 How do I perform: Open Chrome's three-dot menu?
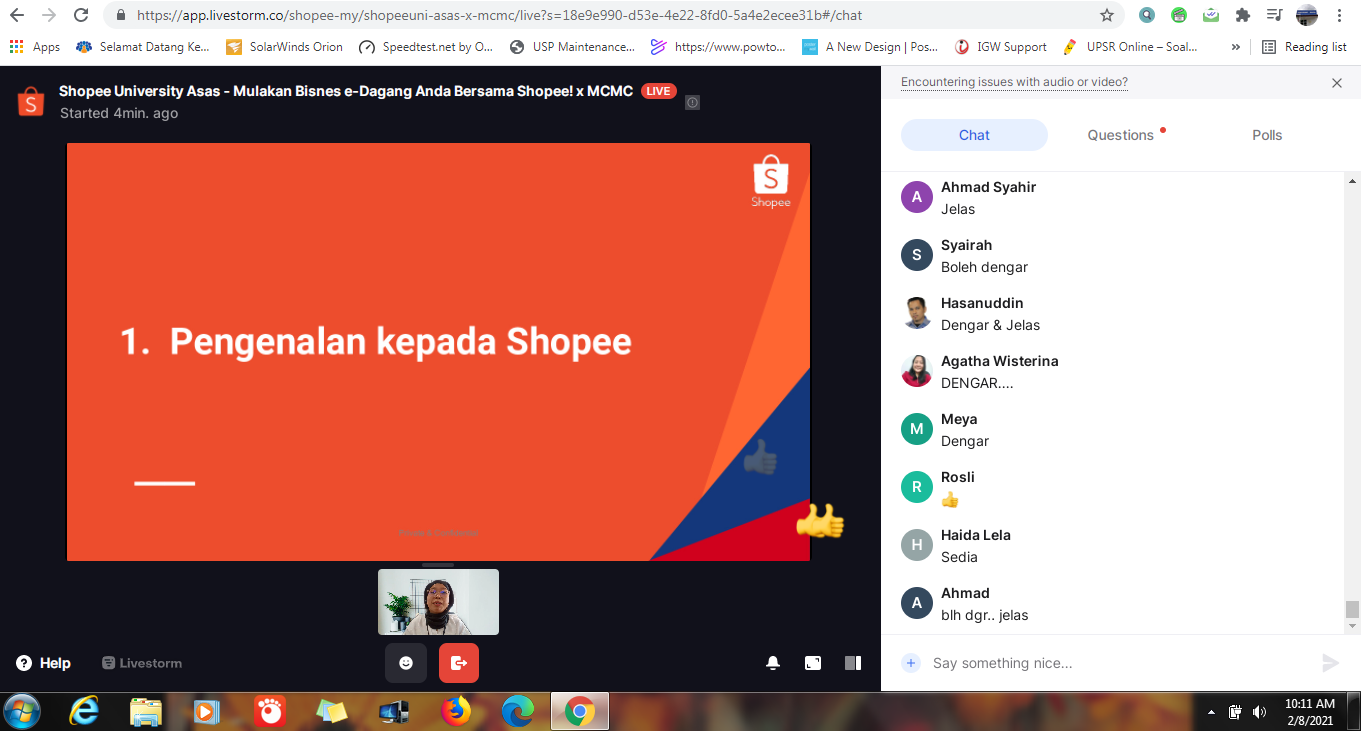tap(1340, 15)
